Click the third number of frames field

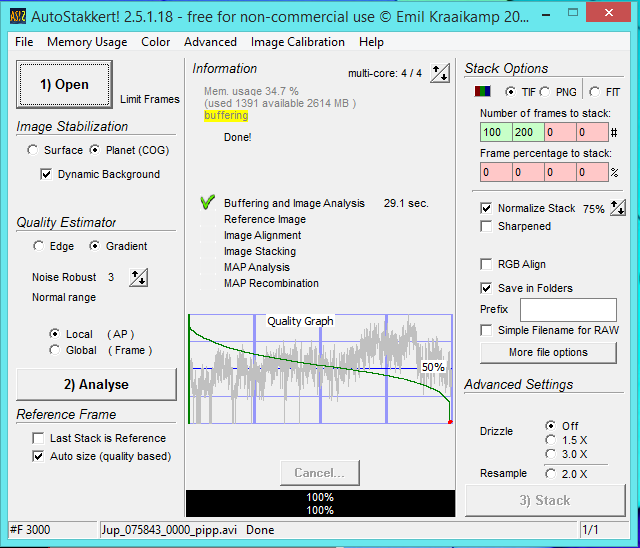tap(560, 132)
